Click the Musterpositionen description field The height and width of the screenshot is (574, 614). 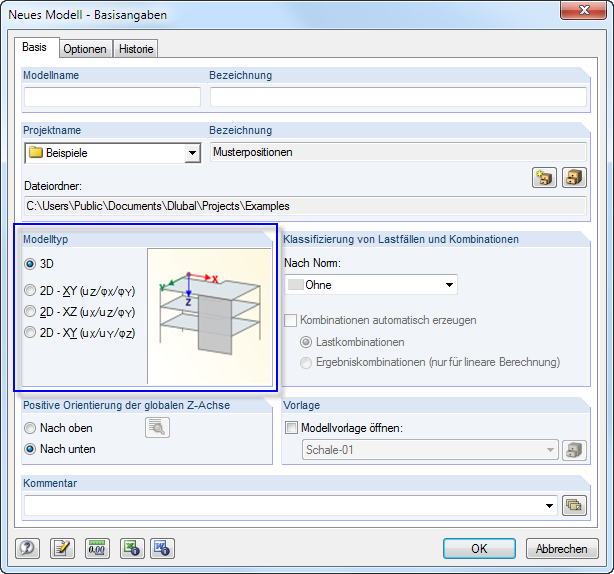click(398, 152)
